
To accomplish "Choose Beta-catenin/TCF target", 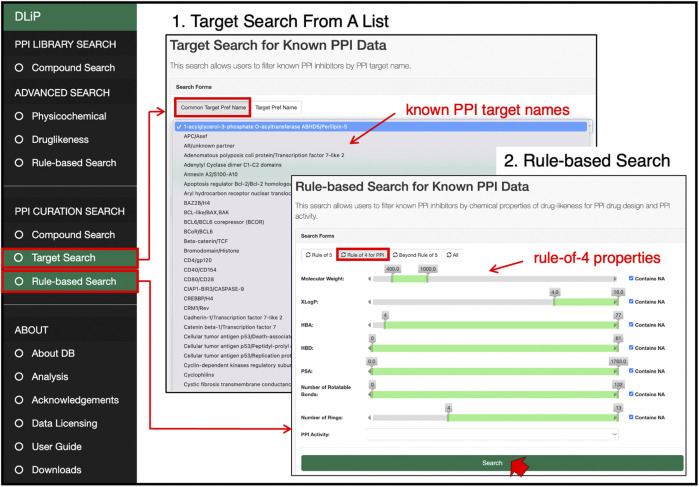I will coord(206,241).
